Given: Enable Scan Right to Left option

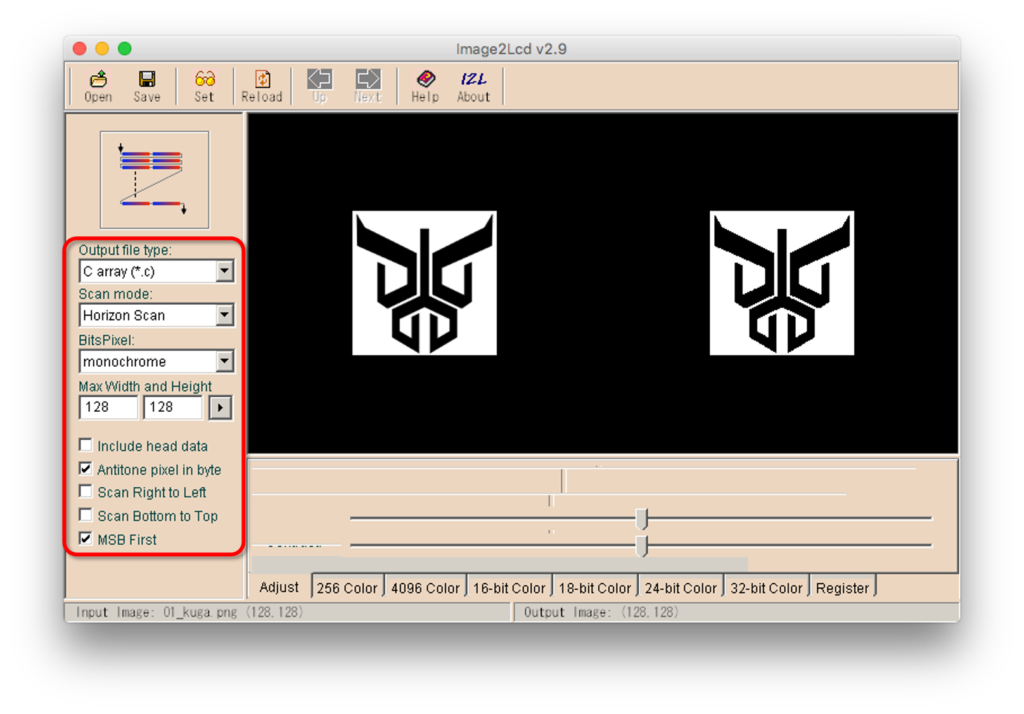Looking at the screenshot, I should tap(87, 492).
